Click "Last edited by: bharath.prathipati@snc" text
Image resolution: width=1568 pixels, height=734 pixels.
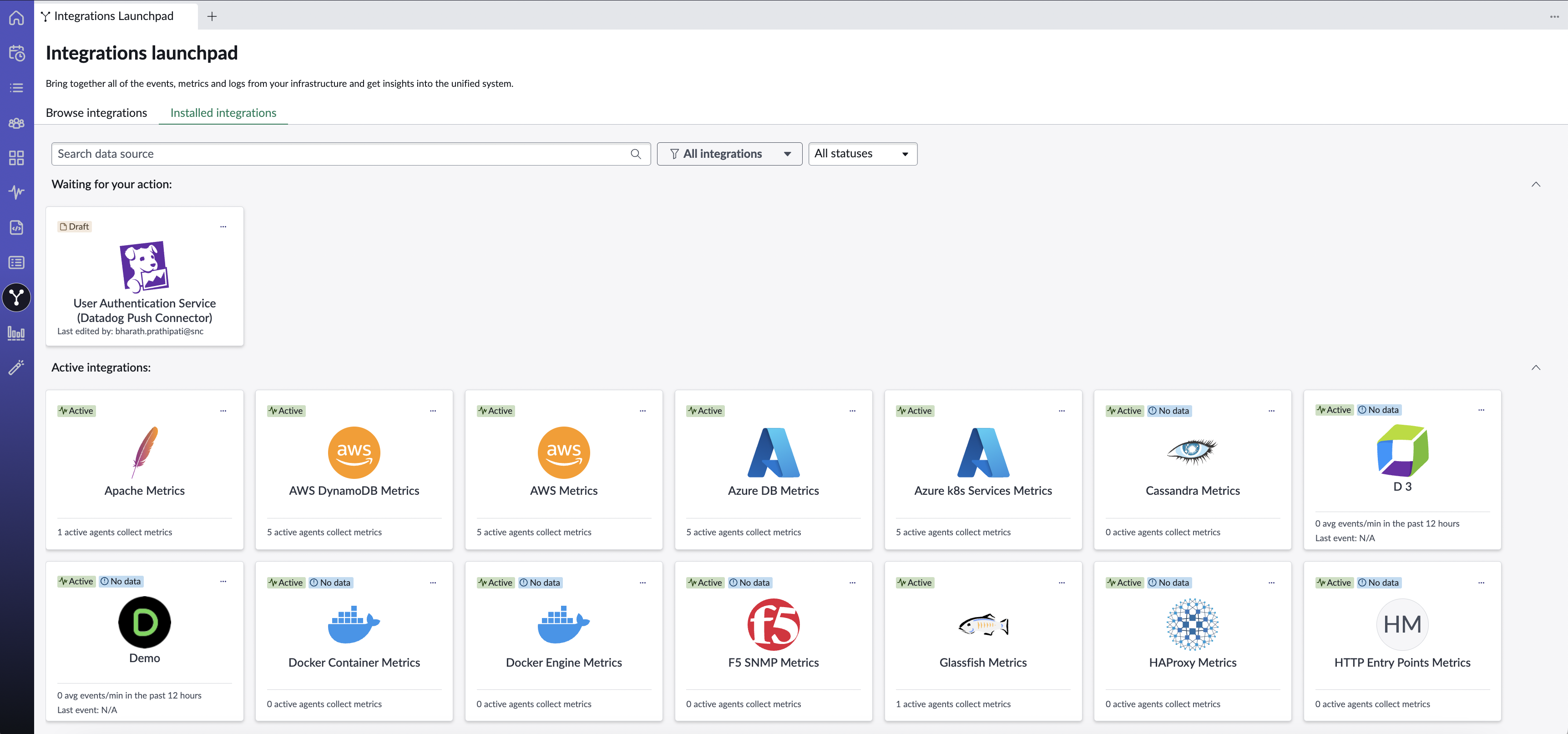130,332
